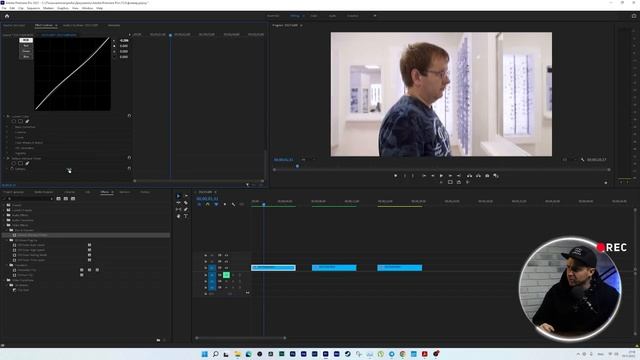Step back one frame

[433, 176]
